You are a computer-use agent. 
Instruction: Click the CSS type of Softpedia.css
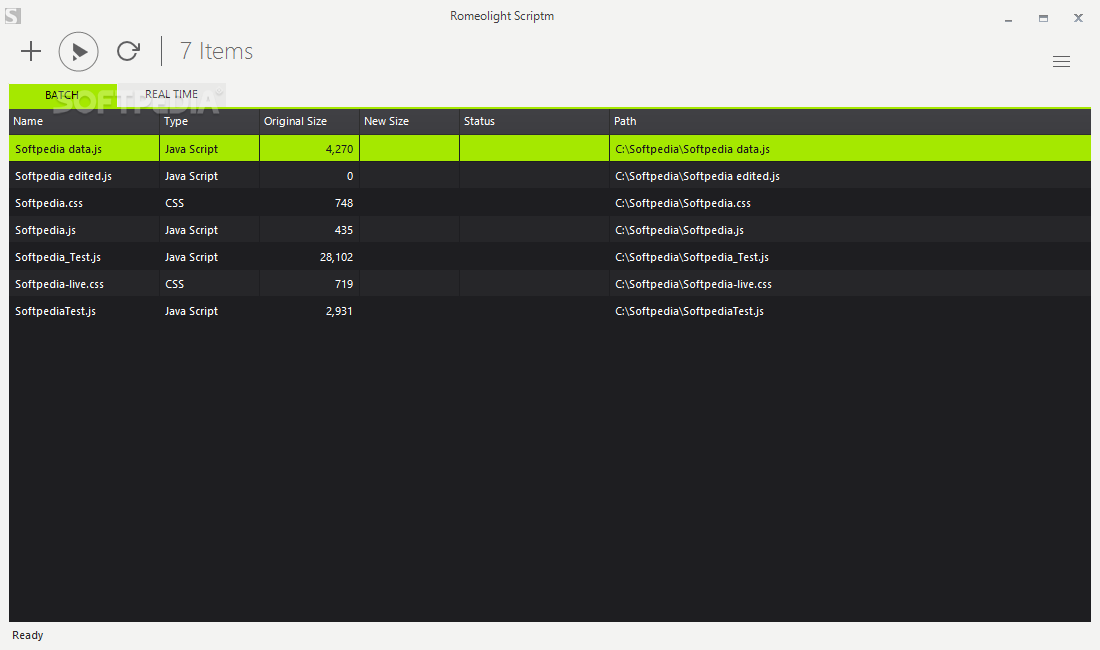pos(175,203)
